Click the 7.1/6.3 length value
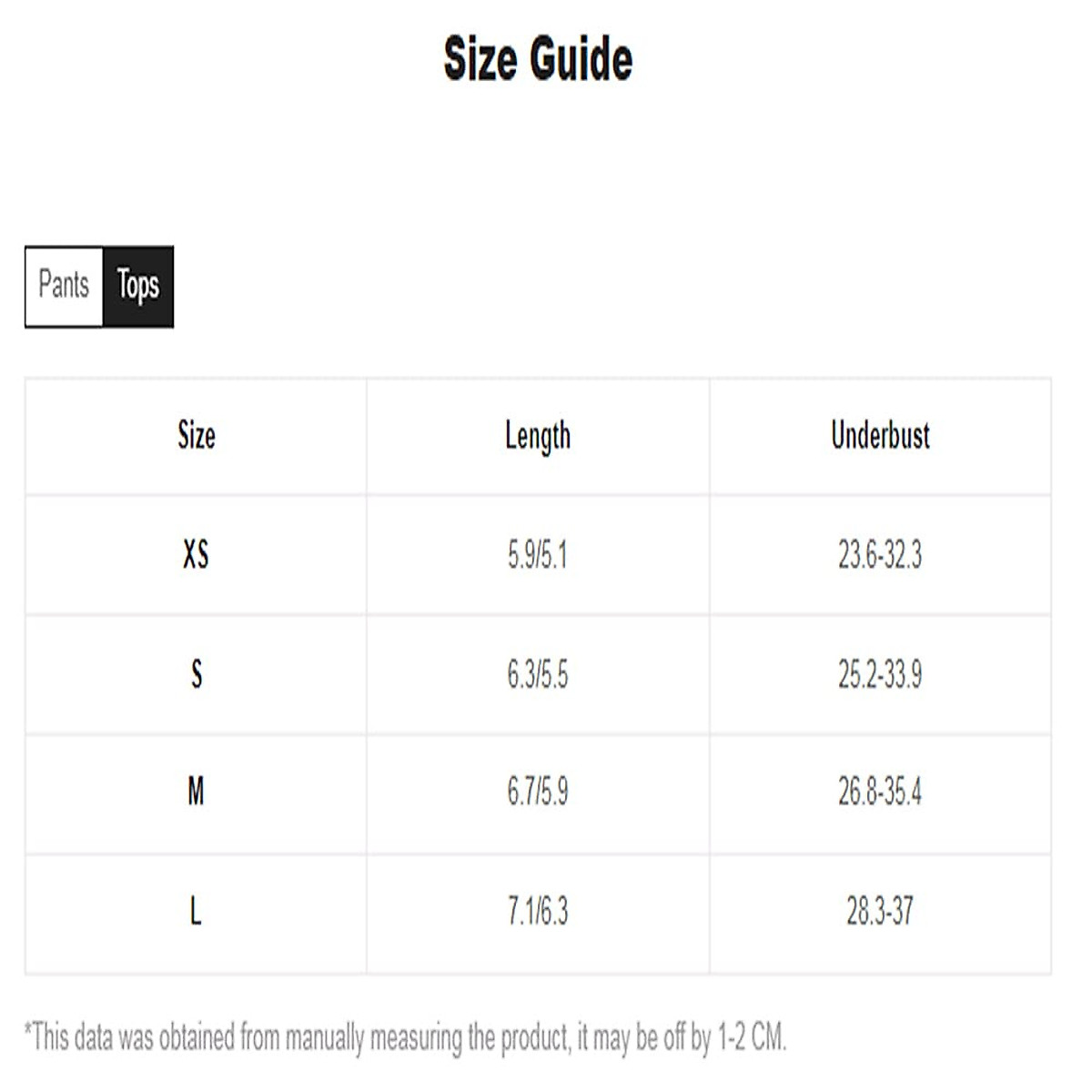 pos(538,911)
